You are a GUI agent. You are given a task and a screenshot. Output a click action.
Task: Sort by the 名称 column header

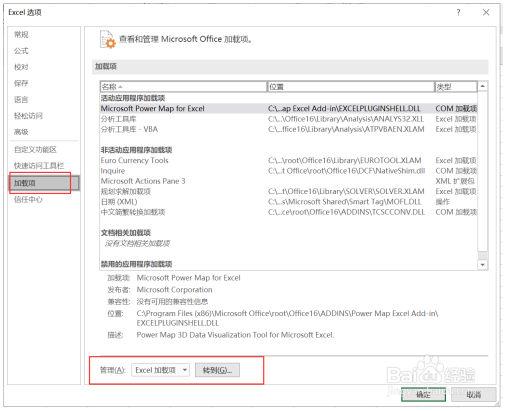[183, 87]
